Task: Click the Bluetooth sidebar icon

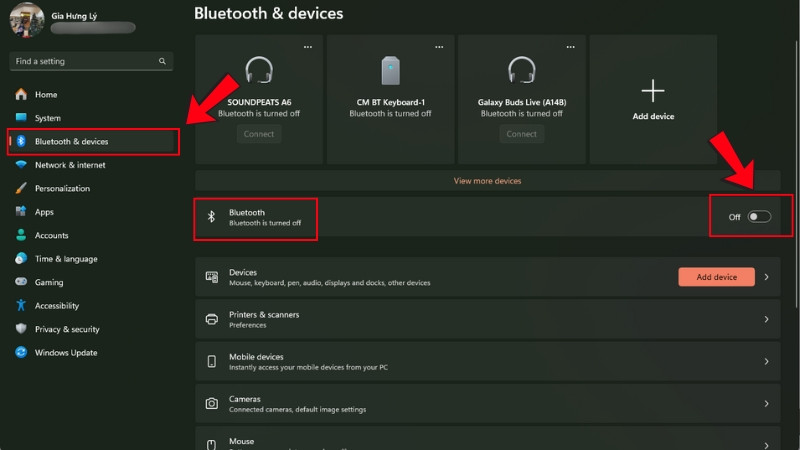Action: (21, 141)
